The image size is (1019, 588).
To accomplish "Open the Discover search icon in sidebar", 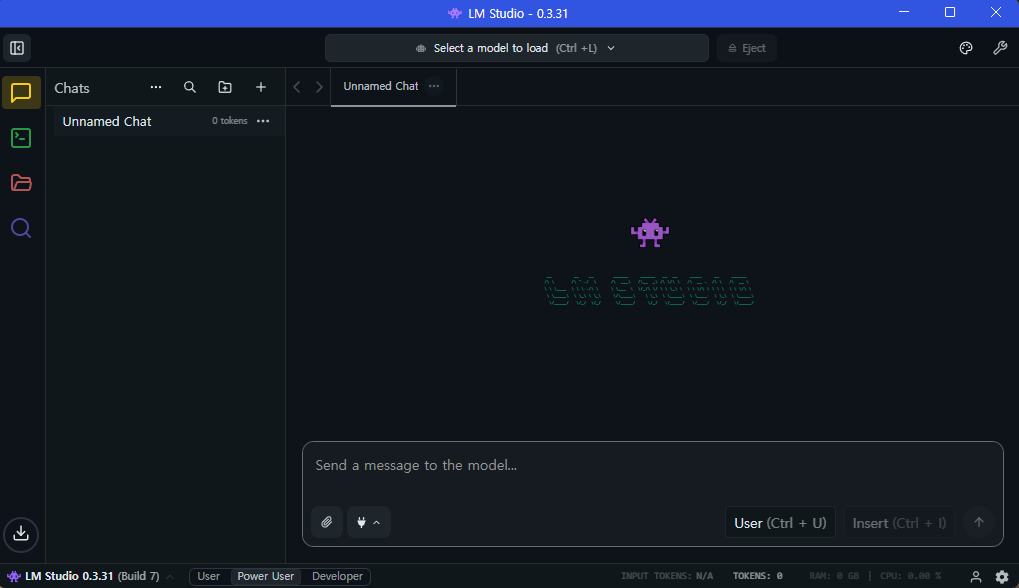I will pos(21,228).
